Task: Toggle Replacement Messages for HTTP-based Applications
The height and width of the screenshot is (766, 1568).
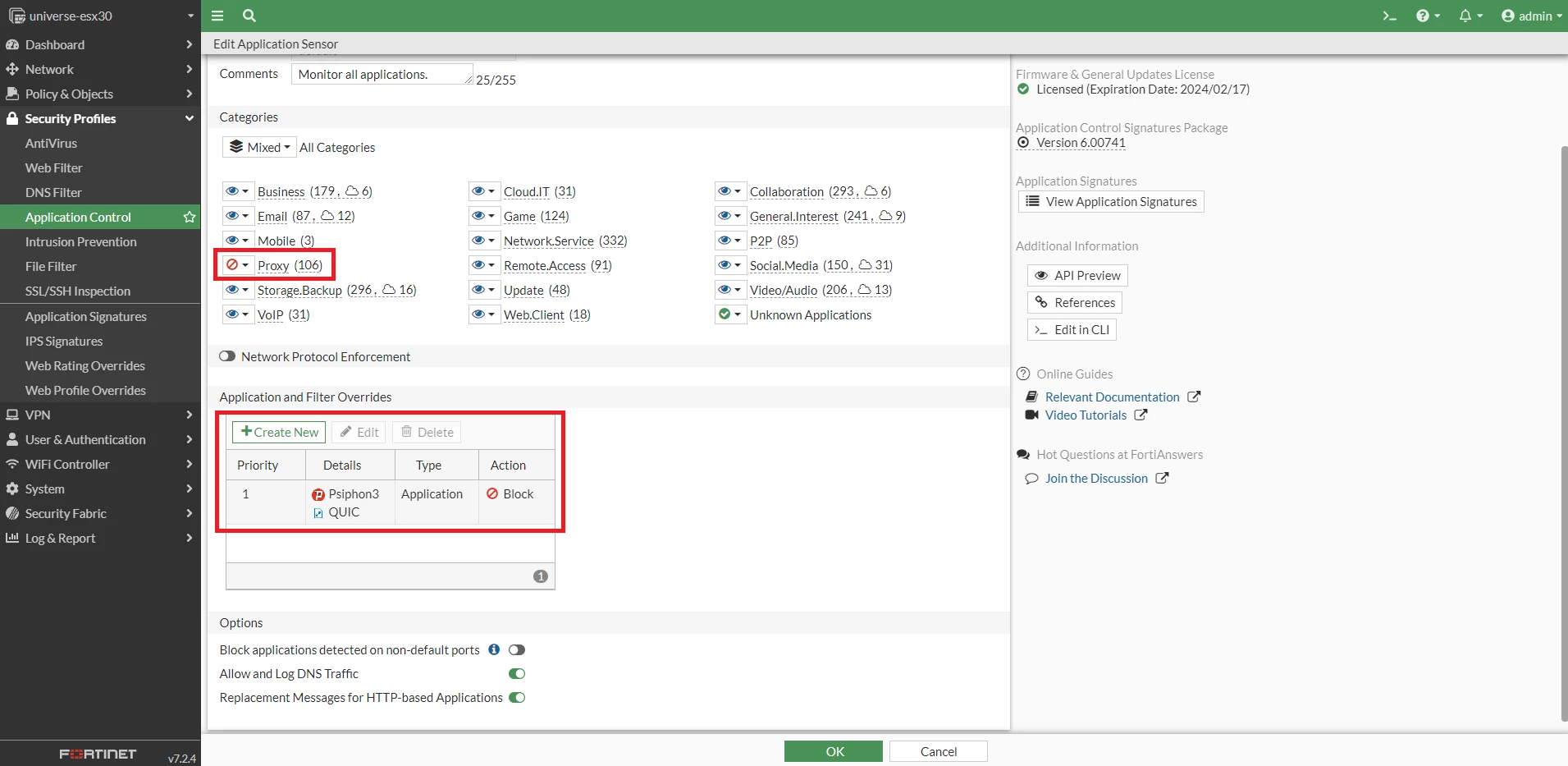Action: point(517,697)
